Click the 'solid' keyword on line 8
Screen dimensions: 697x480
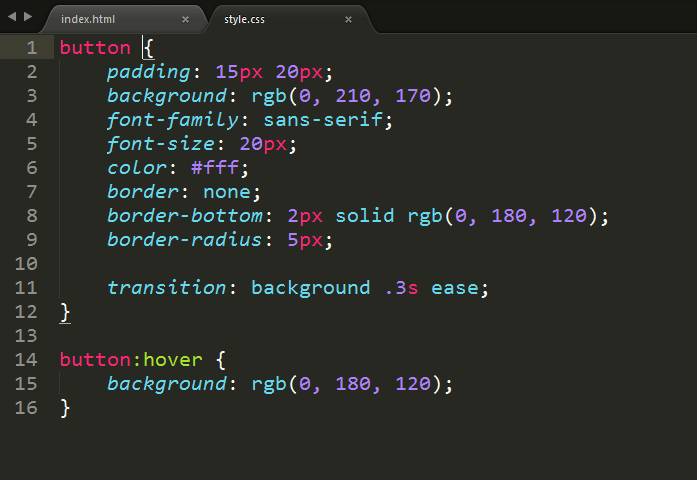pos(365,216)
